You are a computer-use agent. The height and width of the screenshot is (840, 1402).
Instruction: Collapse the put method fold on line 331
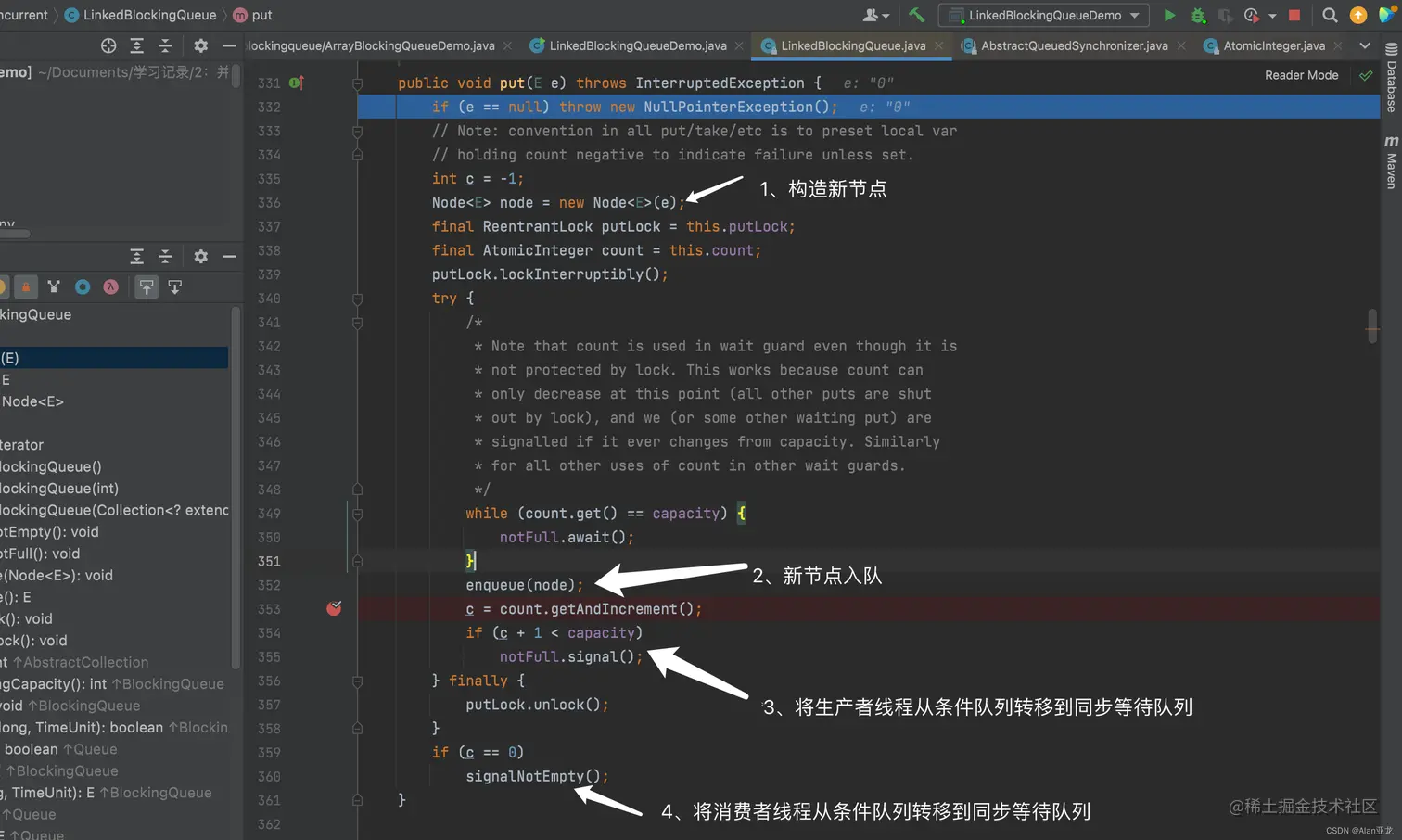[x=357, y=83]
